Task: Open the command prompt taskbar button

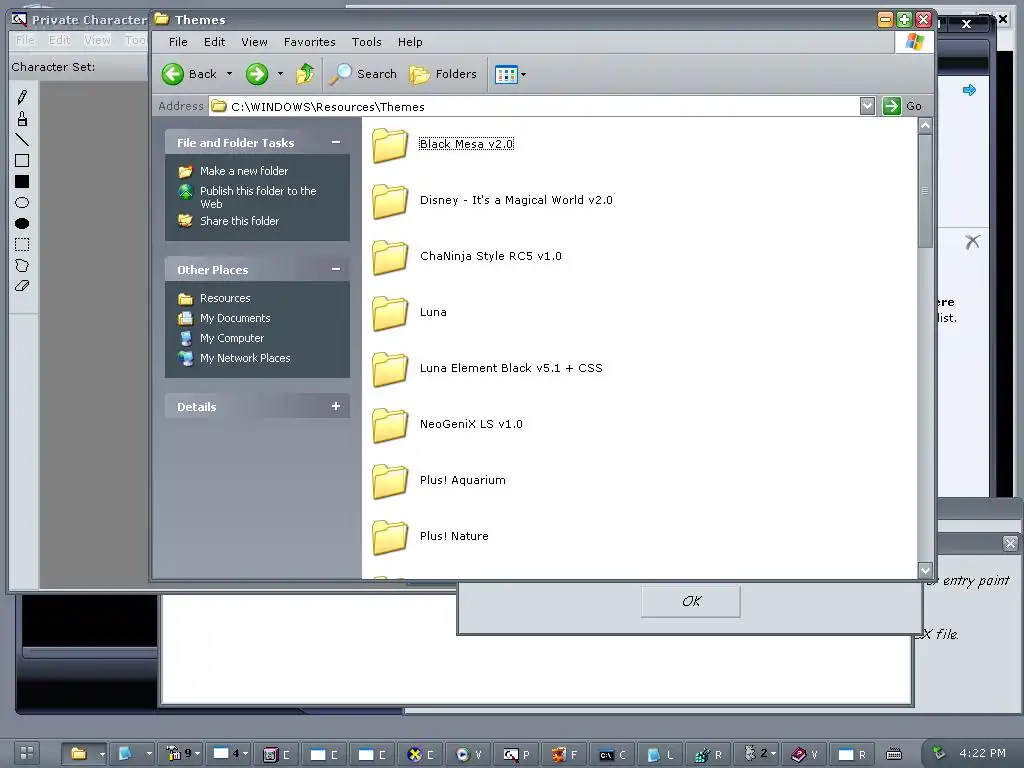Action: coord(612,754)
